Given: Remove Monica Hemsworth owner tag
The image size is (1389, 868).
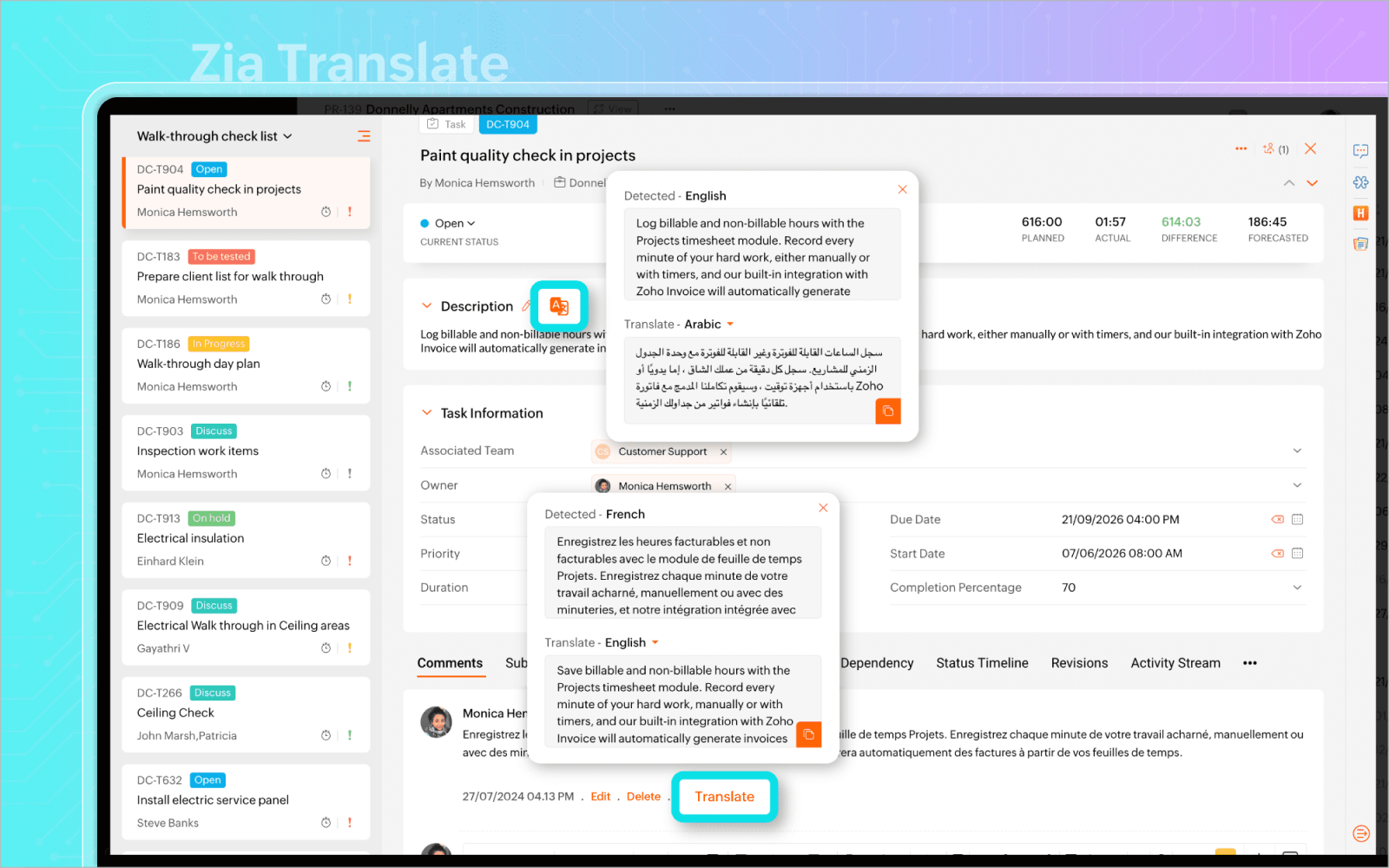Looking at the screenshot, I should (727, 486).
